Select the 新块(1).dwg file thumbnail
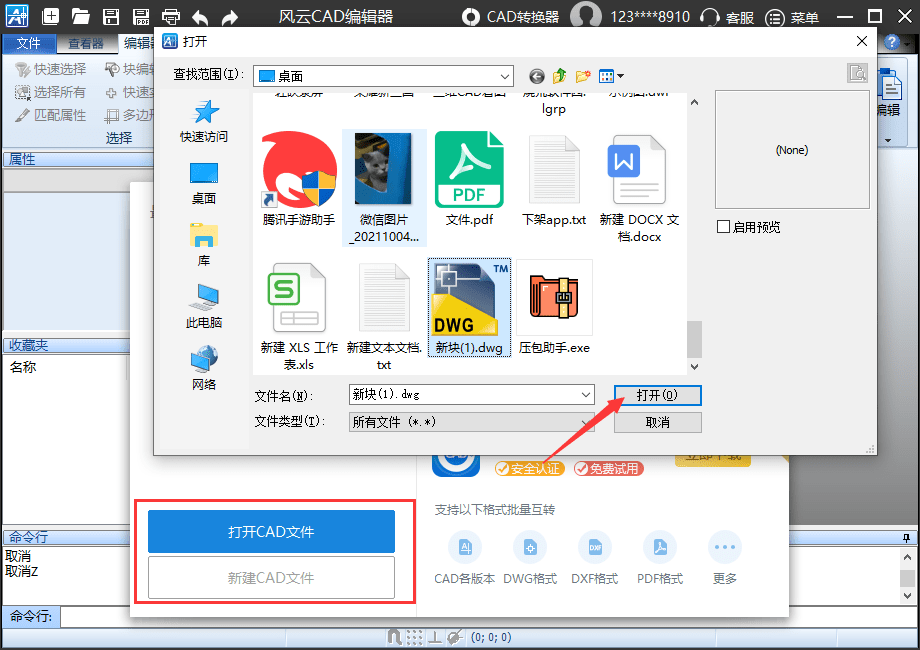Image resolution: width=920 pixels, height=650 pixels. [469, 298]
